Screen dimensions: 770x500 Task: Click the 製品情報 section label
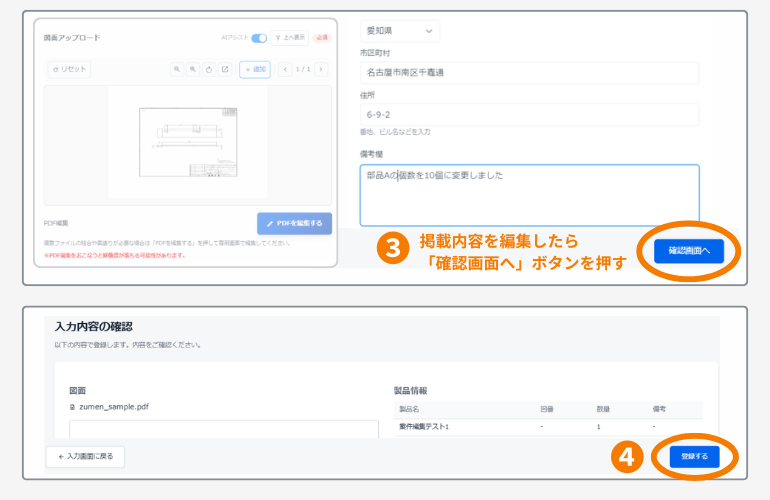[x=411, y=391]
